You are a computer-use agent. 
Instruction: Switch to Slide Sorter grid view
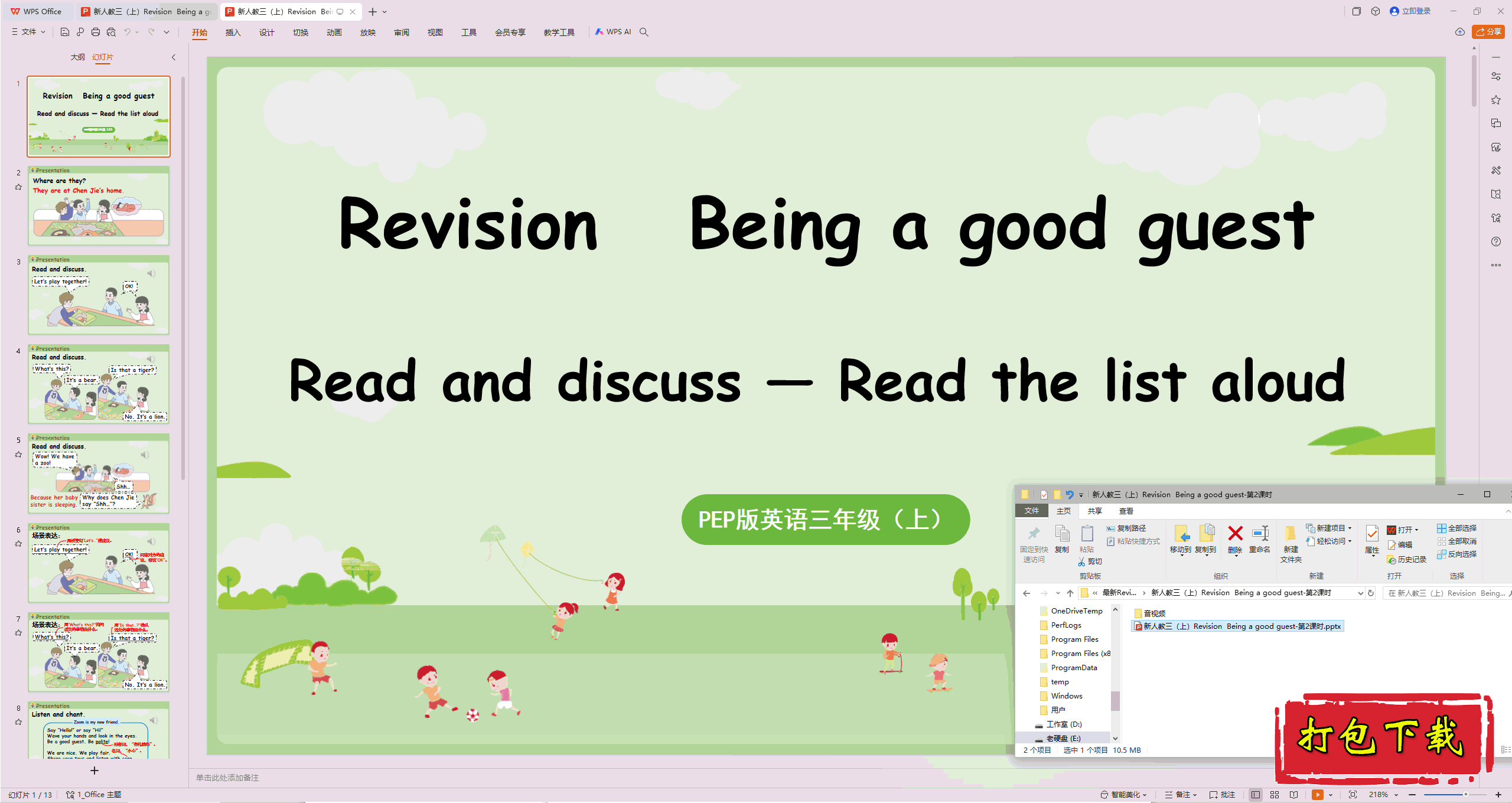tap(1275, 795)
